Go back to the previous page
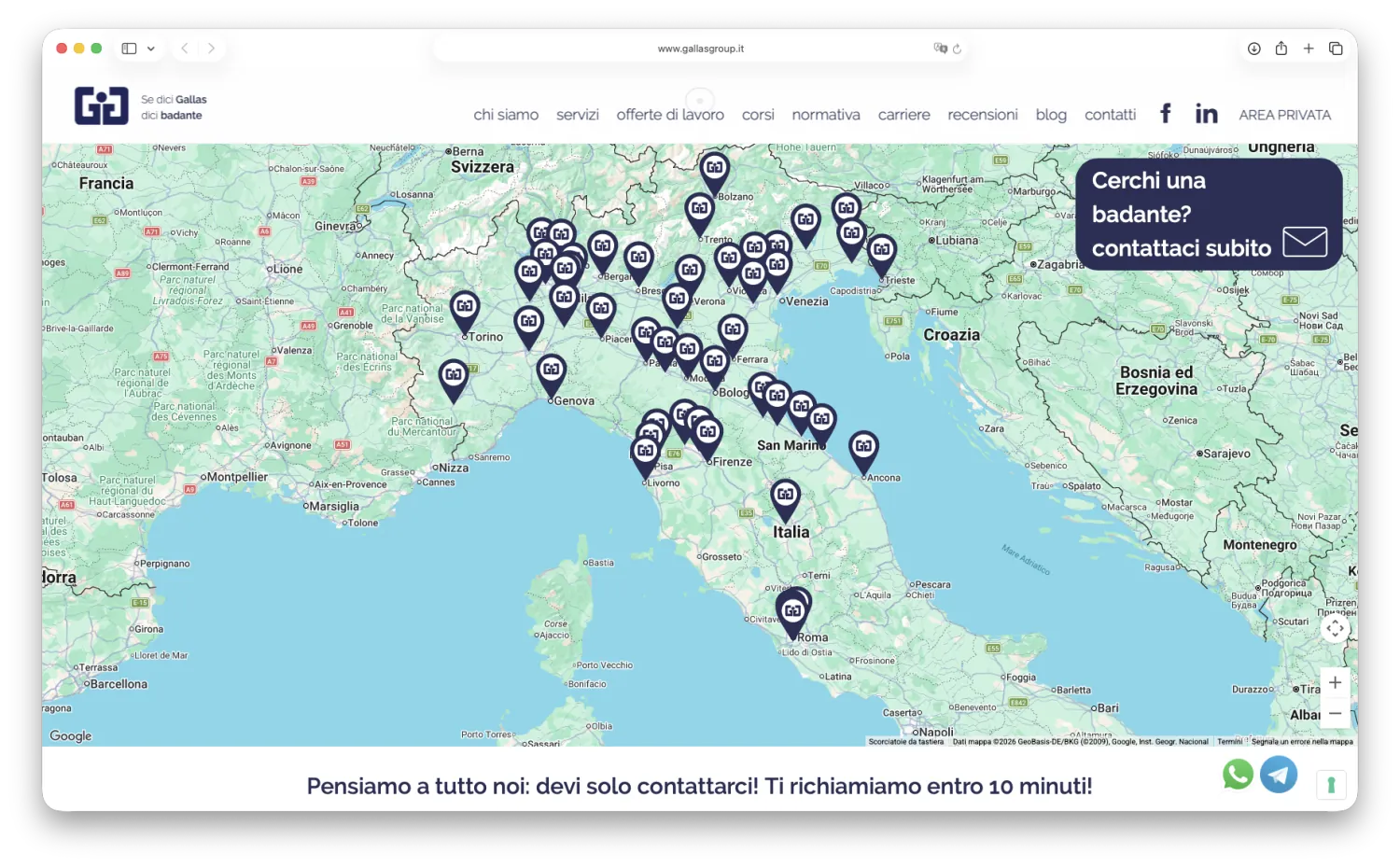 click(x=185, y=49)
